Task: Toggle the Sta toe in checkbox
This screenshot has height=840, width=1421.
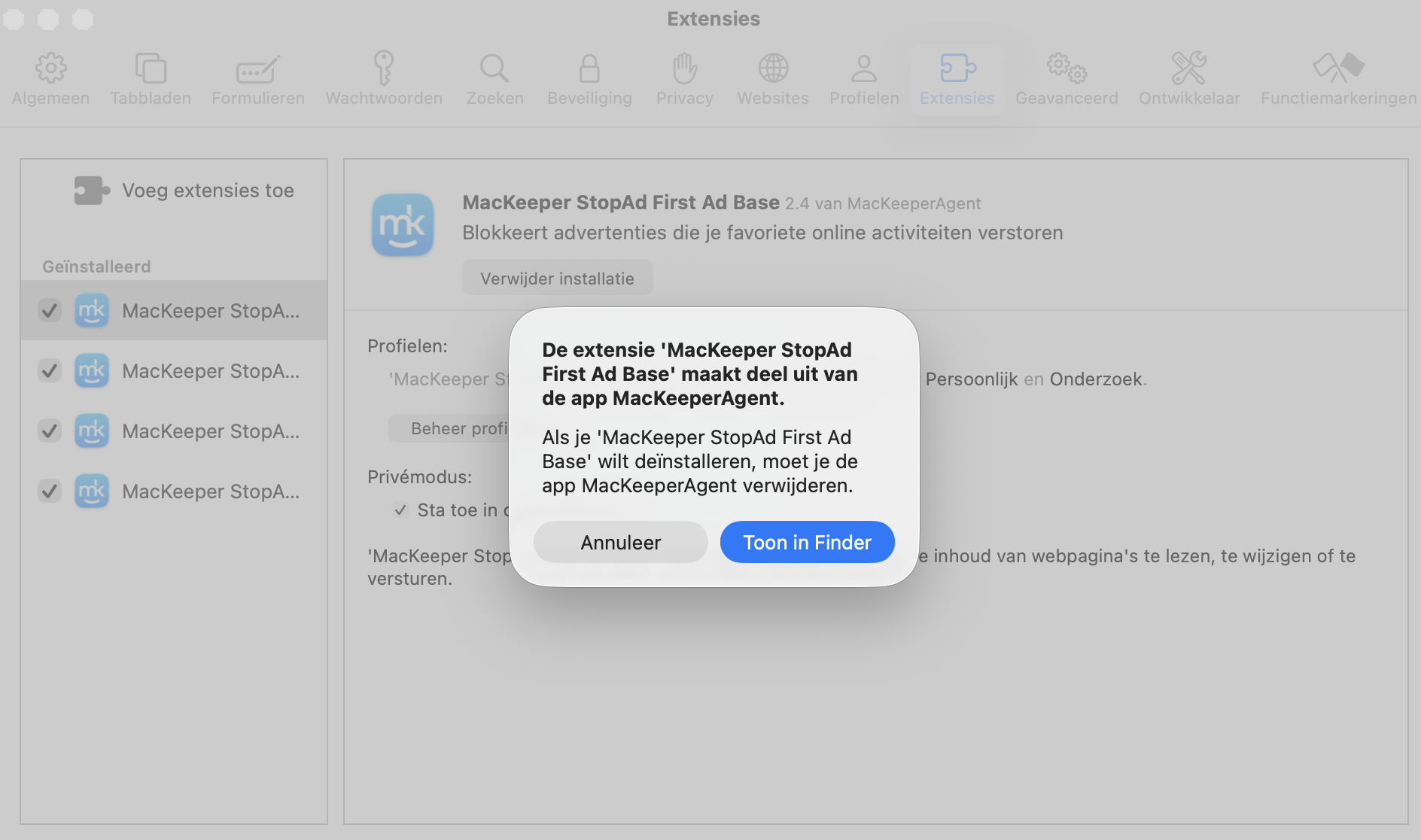Action: [x=401, y=510]
